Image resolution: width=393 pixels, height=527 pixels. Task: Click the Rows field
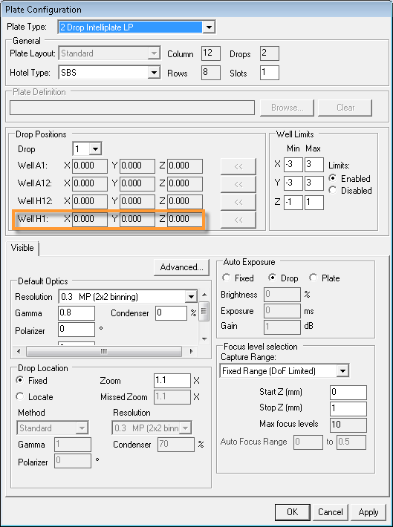point(211,73)
